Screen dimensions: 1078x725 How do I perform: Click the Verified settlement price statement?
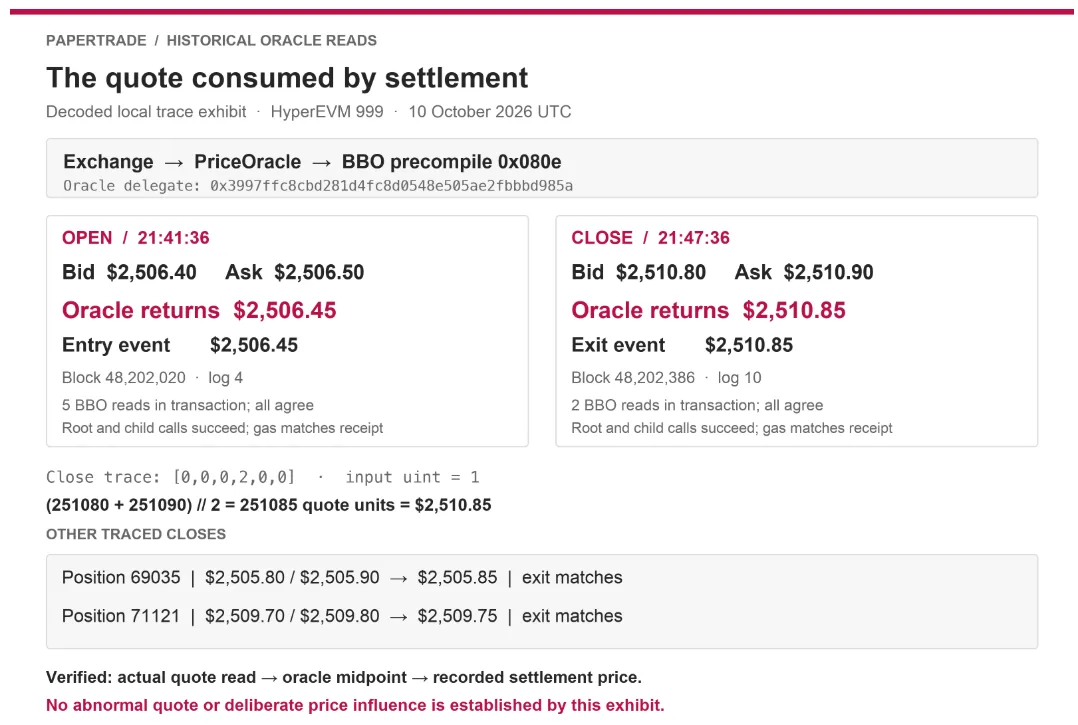[x=344, y=678]
